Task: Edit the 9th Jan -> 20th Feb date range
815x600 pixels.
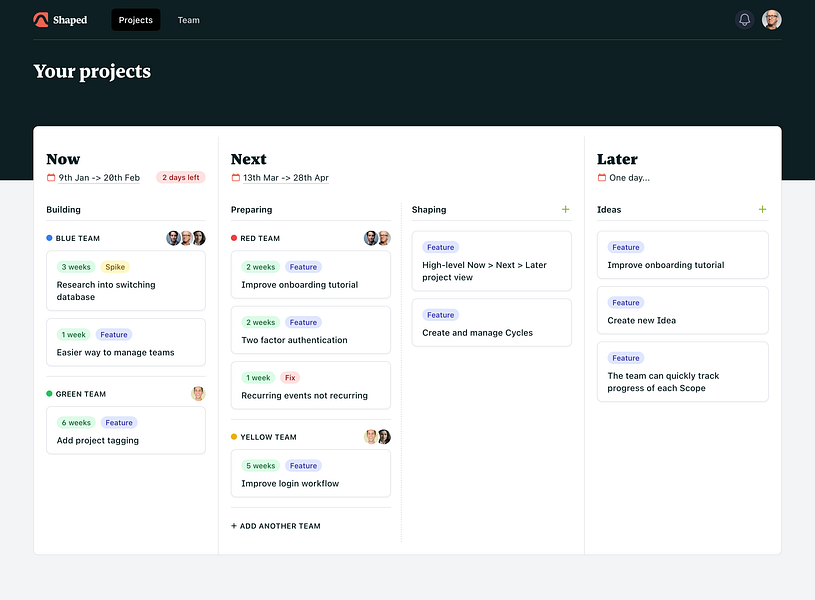Action: (99, 178)
